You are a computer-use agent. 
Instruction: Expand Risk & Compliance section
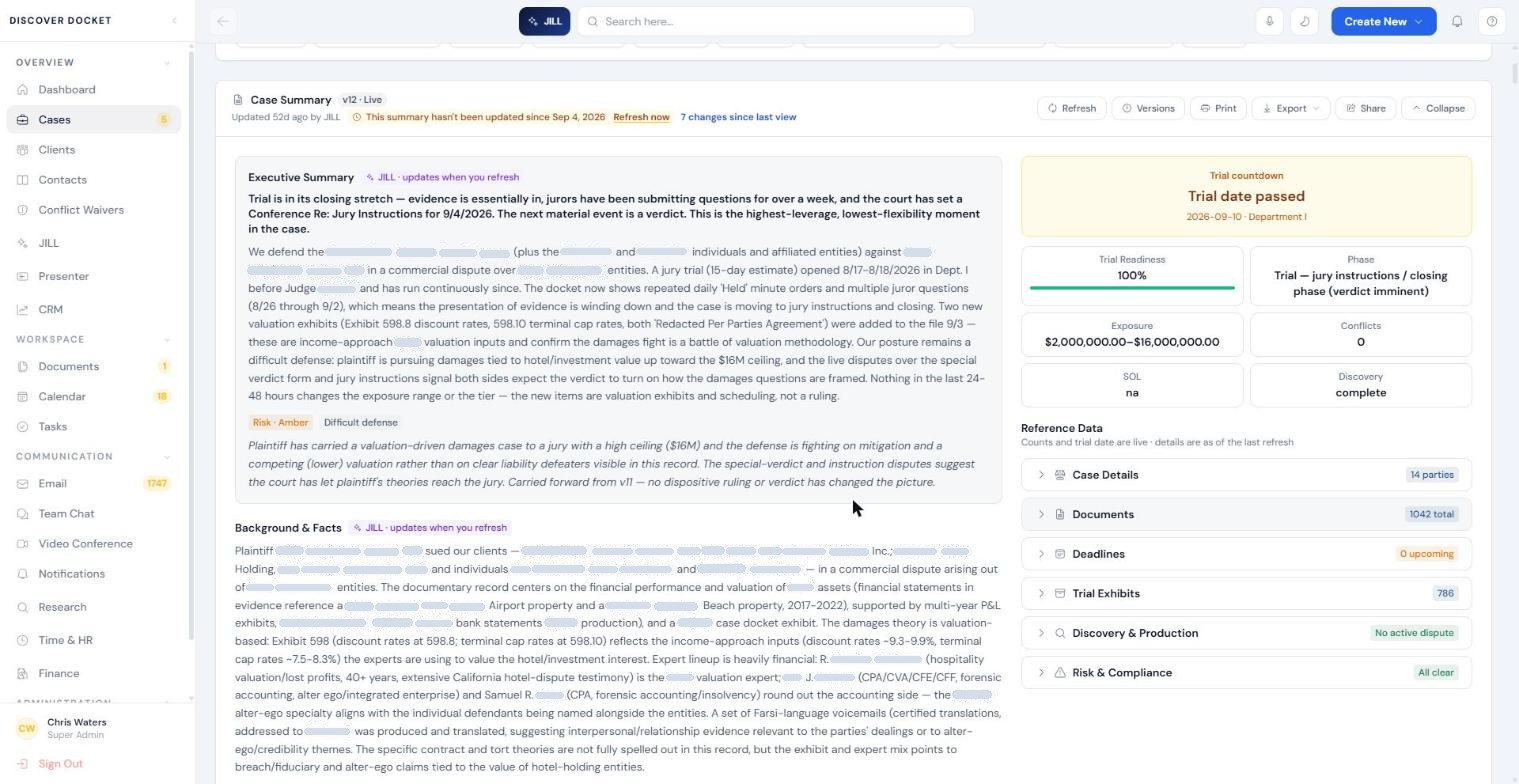(1246, 673)
